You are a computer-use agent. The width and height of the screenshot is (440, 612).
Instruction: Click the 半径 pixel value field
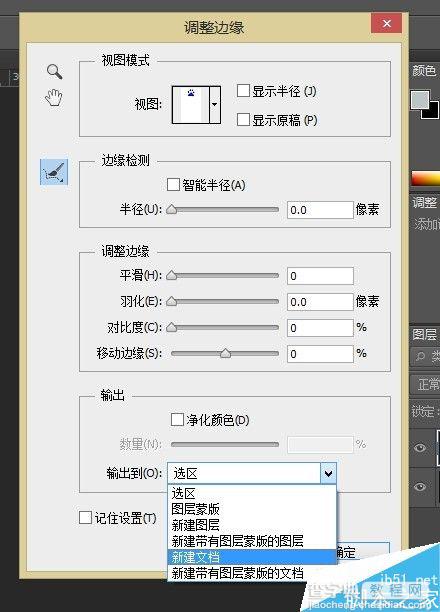320,210
